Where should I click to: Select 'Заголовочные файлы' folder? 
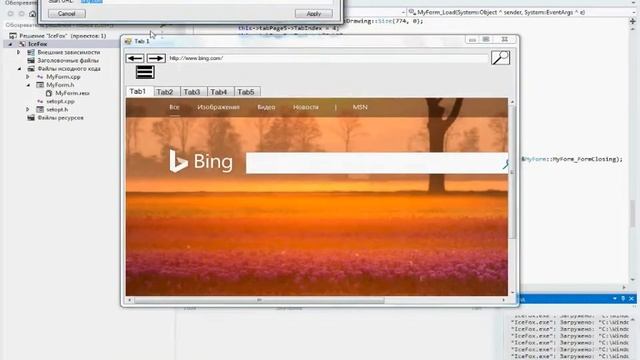pyautogui.click(x=68, y=60)
